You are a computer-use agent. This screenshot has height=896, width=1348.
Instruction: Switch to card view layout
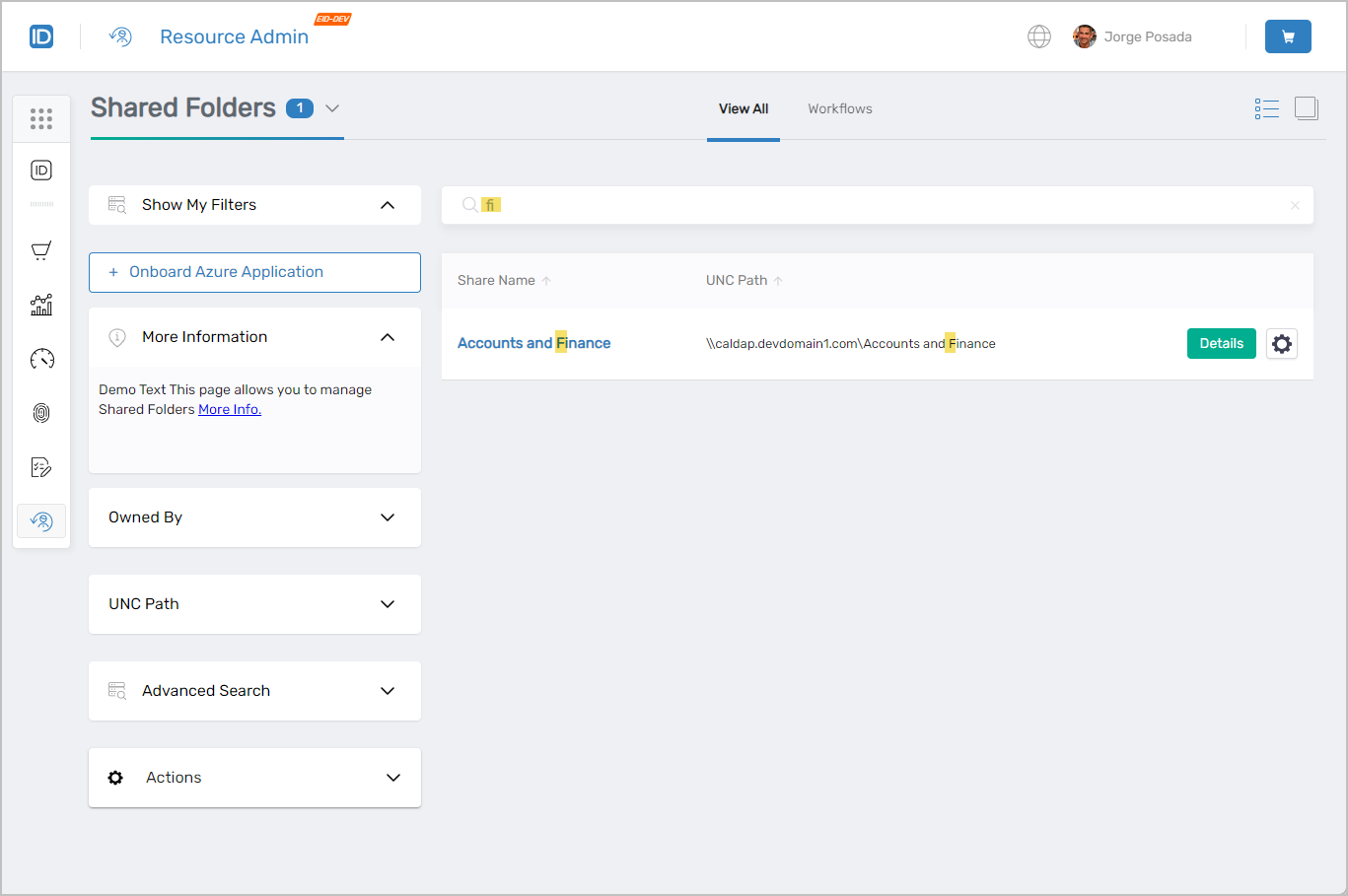1306,108
